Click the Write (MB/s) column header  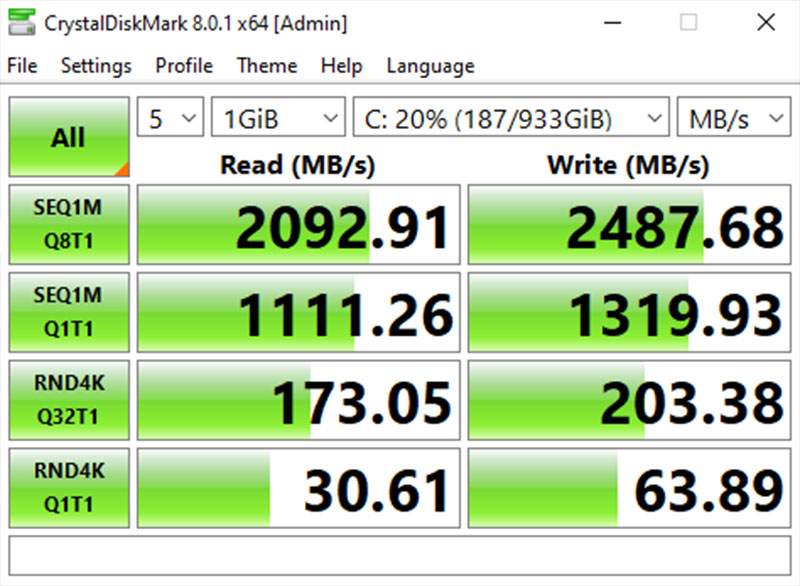(628, 165)
